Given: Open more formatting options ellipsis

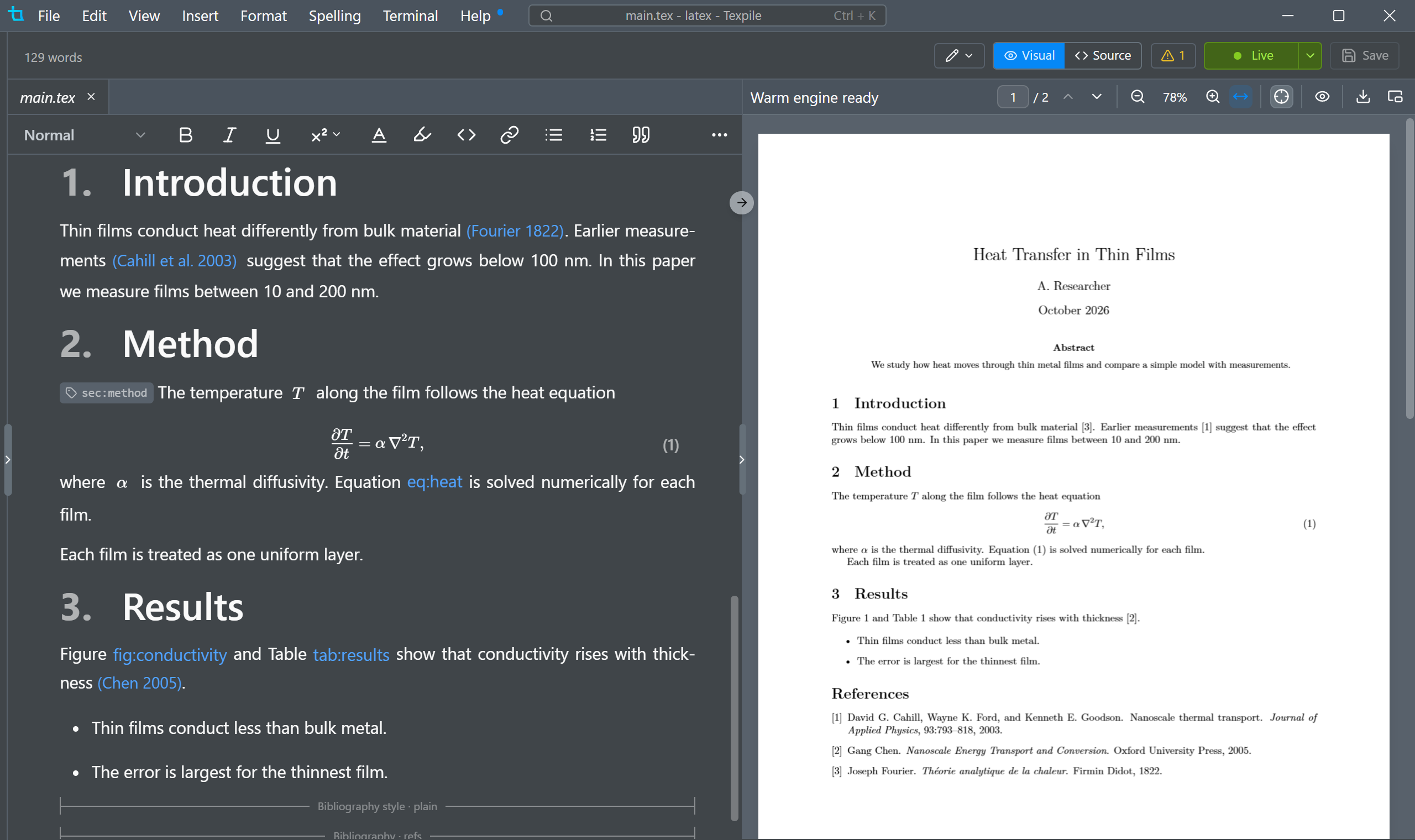Looking at the screenshot, I should tap(719, 135).
